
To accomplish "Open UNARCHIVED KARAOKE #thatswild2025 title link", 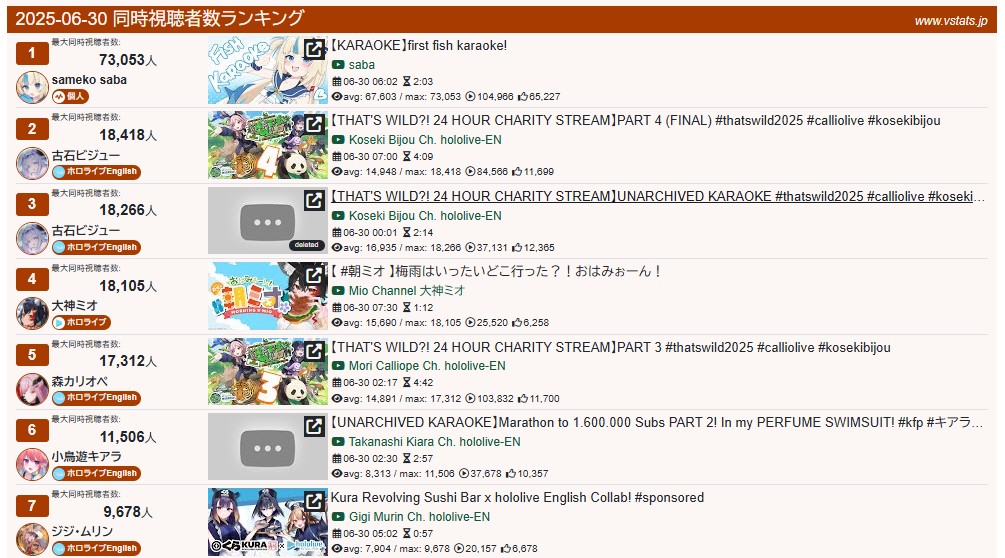I will 658,197.
